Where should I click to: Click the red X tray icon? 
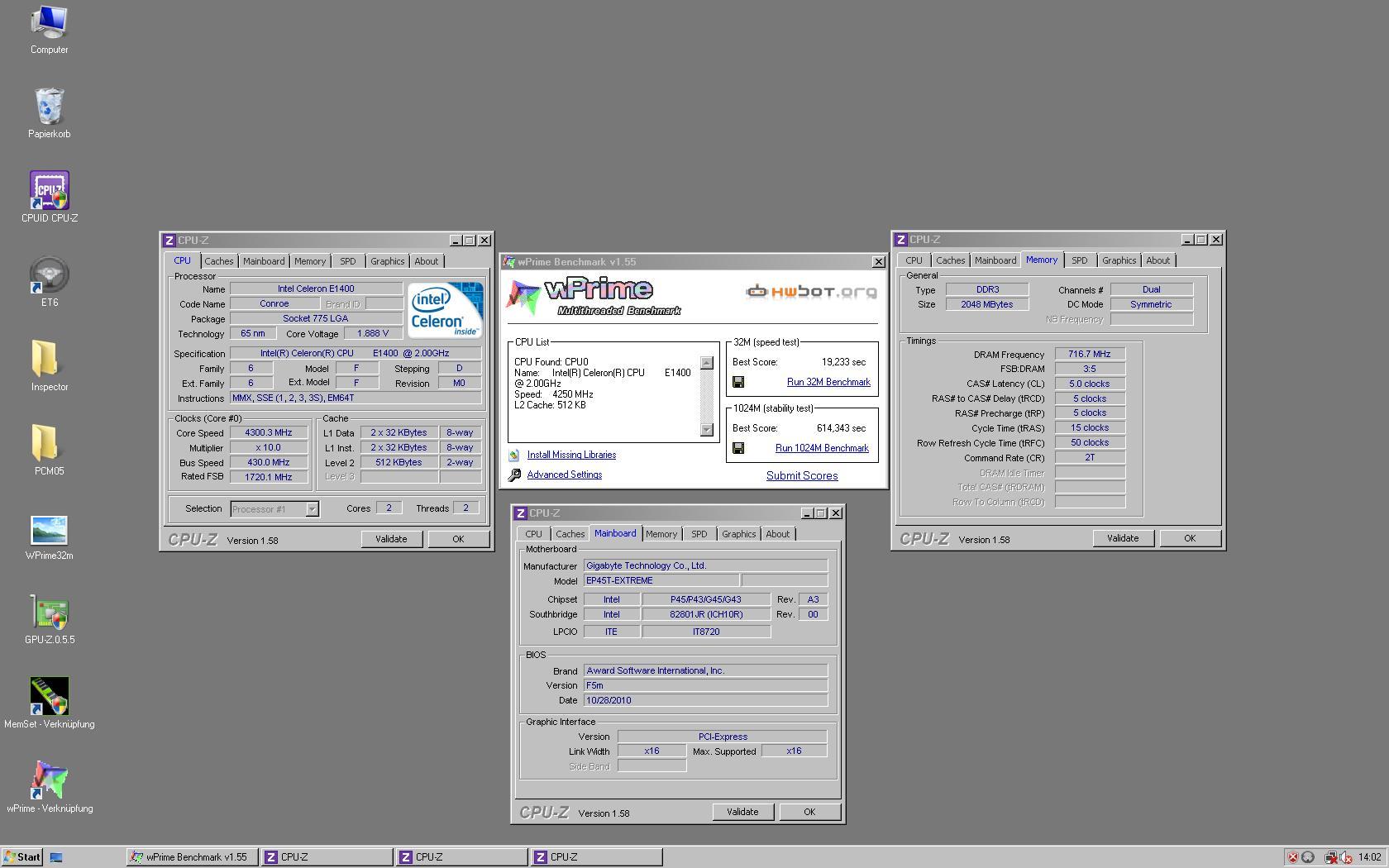tap(1293, 857)
